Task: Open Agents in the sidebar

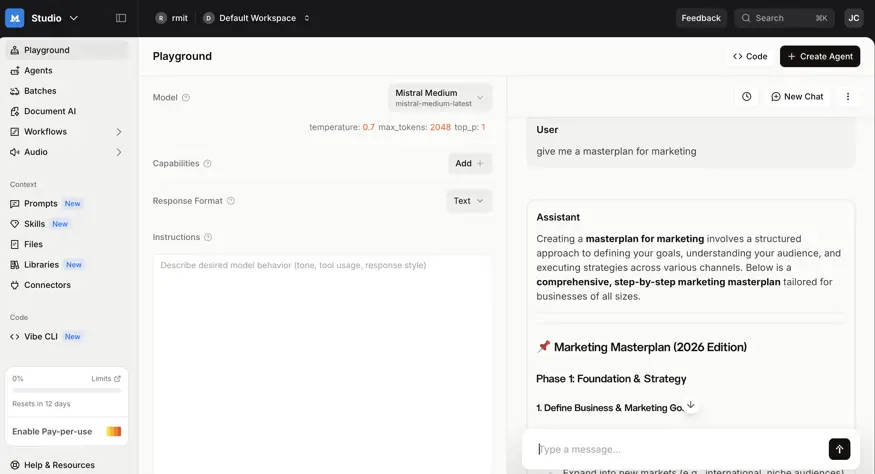Action: pos(66,70)
